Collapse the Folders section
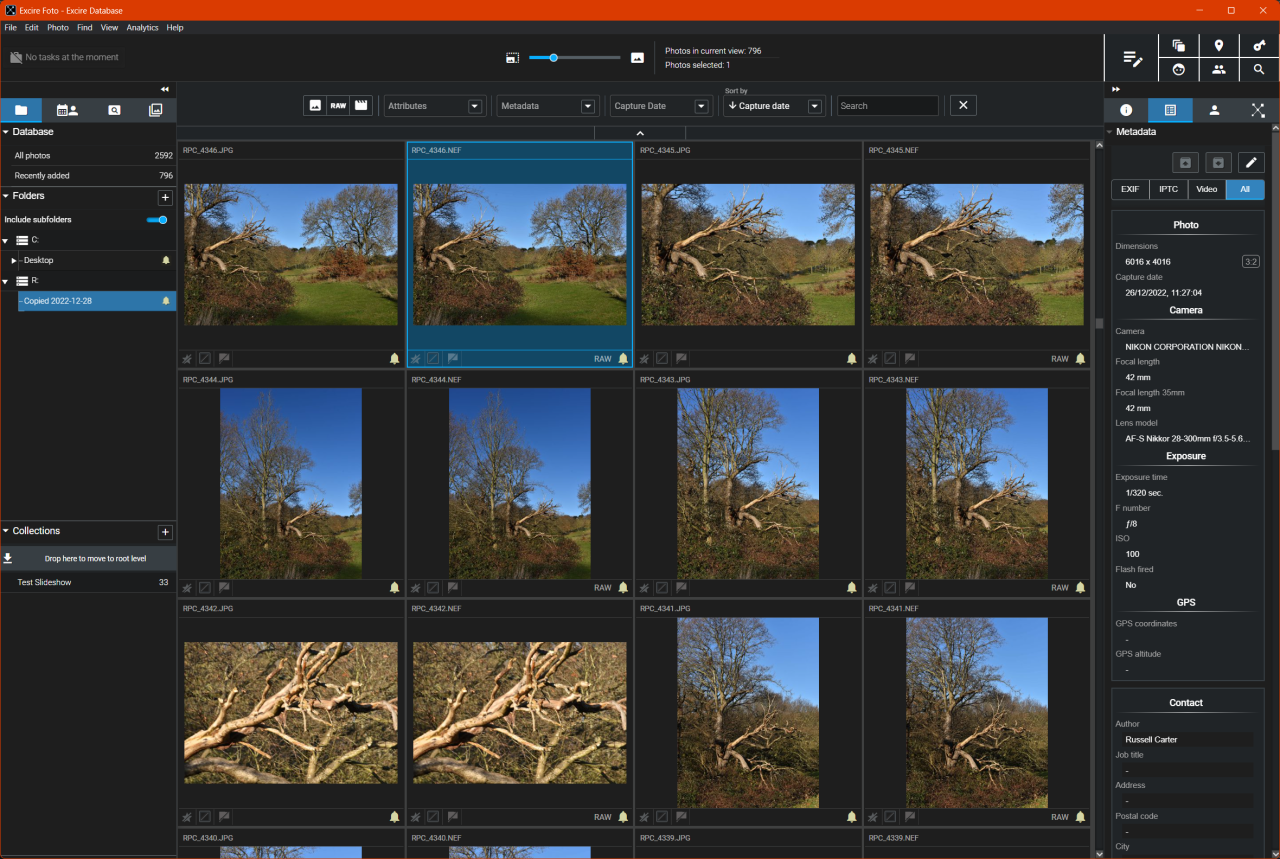The width and height of the screenshot is (1280, 859). 5,196
